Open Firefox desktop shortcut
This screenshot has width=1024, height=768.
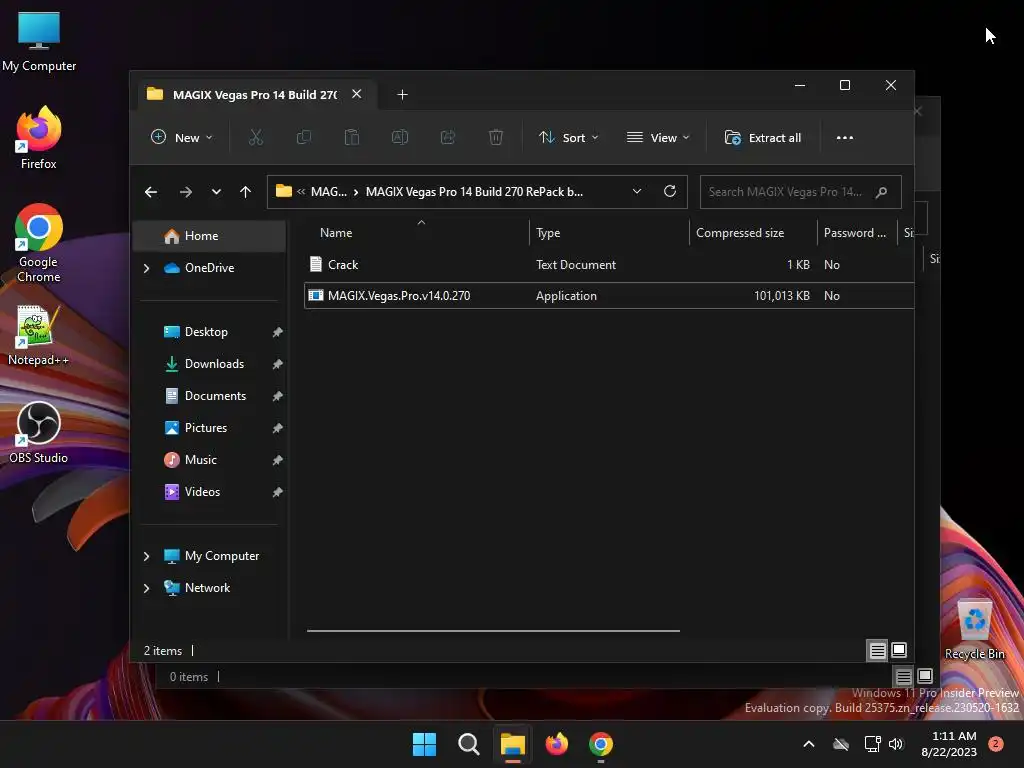pos(39,138)
